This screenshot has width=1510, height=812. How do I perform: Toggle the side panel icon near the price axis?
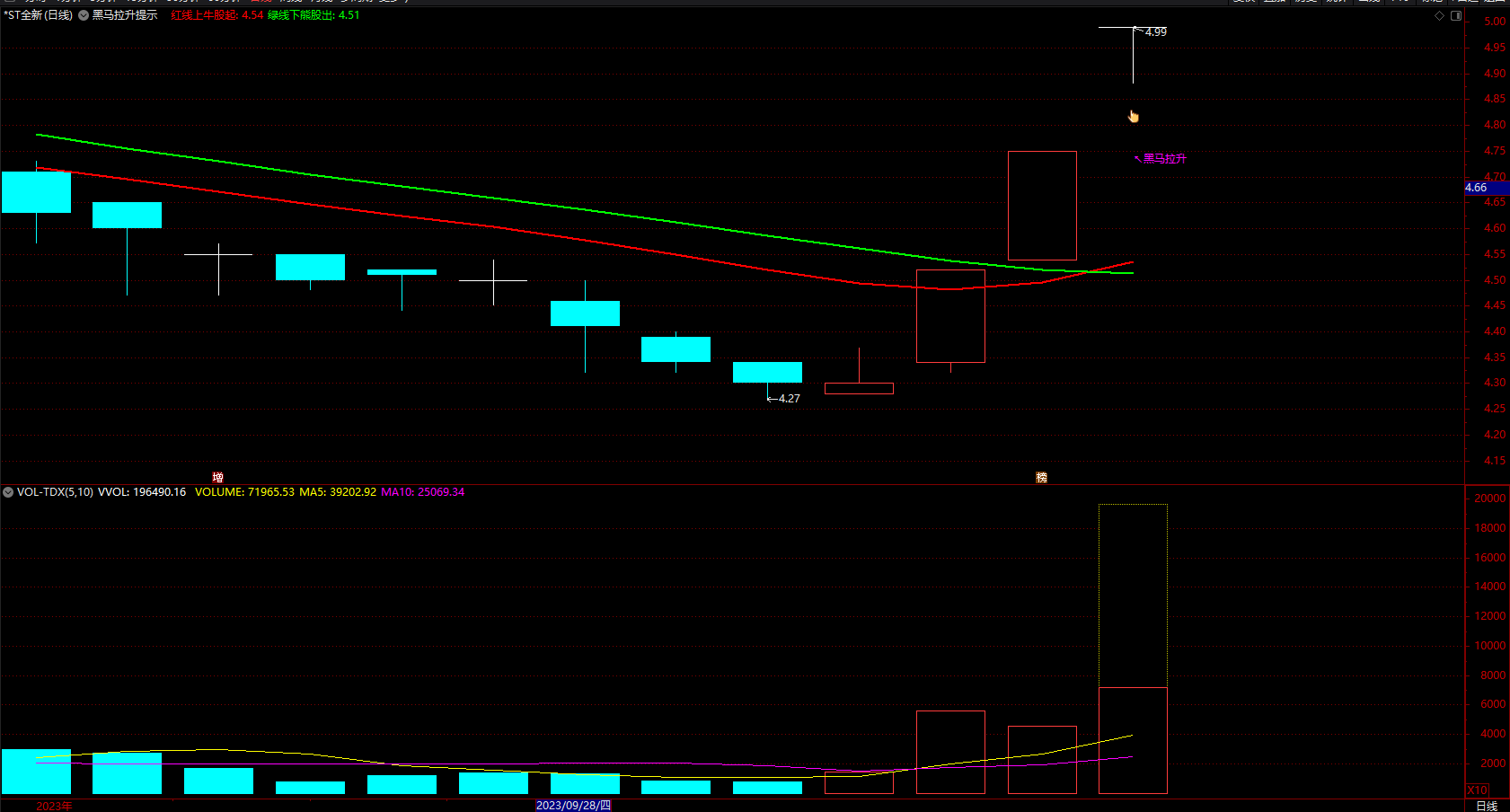click(1456, 15)
